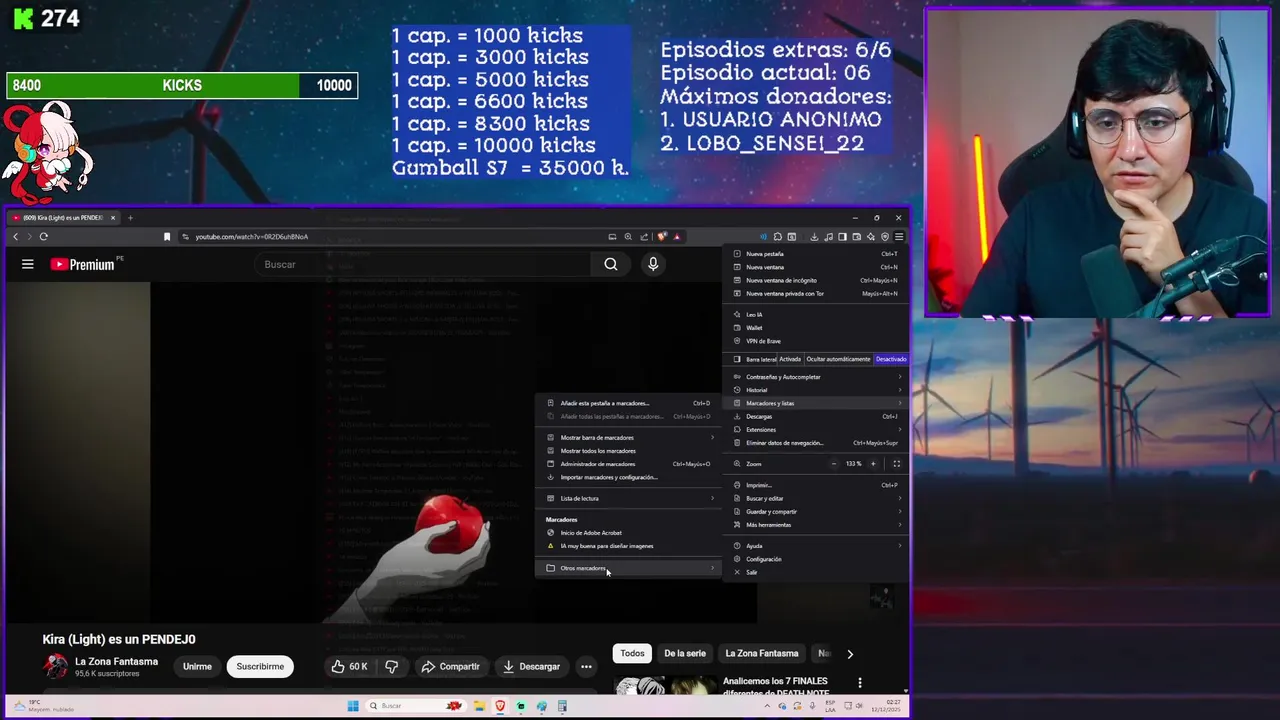Image resolution: width=1280 pixels, height=720 pixels.
Task: Open the YouTube guide hamburger menu
Action: (28, 264)
